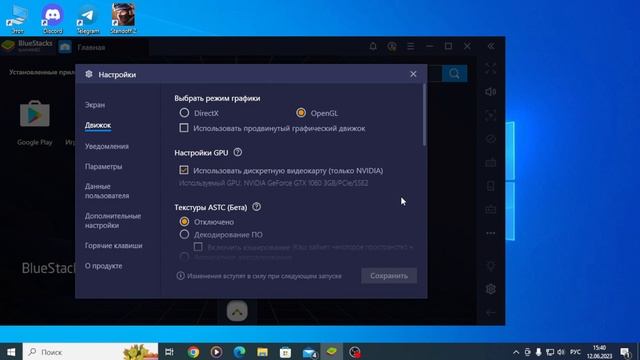
Task: Close the Настройки dialog
Action: coord(413,74)
